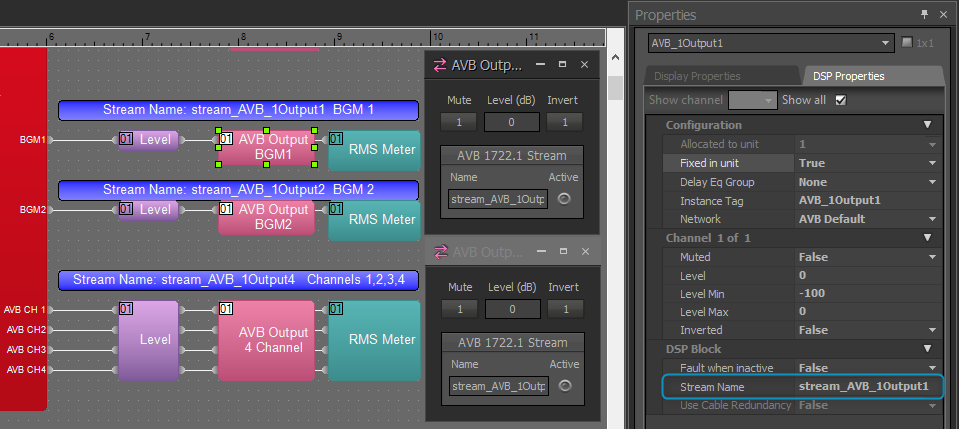This screenshot has width=959, height=429.
Task: Select the AVB Output 4 Channel block
Action: coord(267,340)
